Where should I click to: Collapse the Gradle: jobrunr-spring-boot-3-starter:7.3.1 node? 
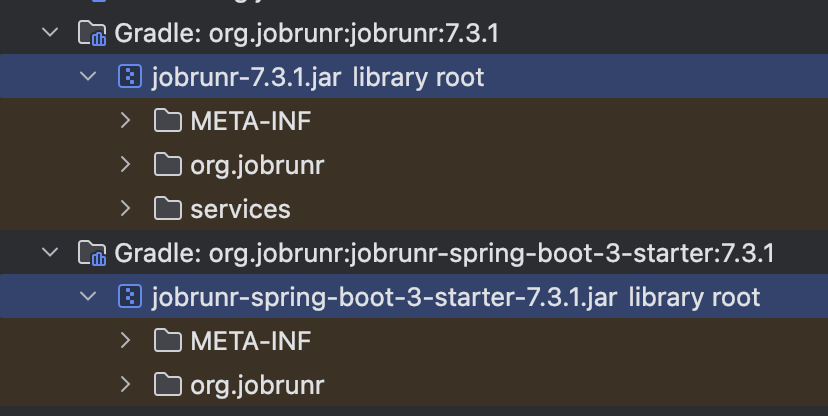tap(50, 252)
